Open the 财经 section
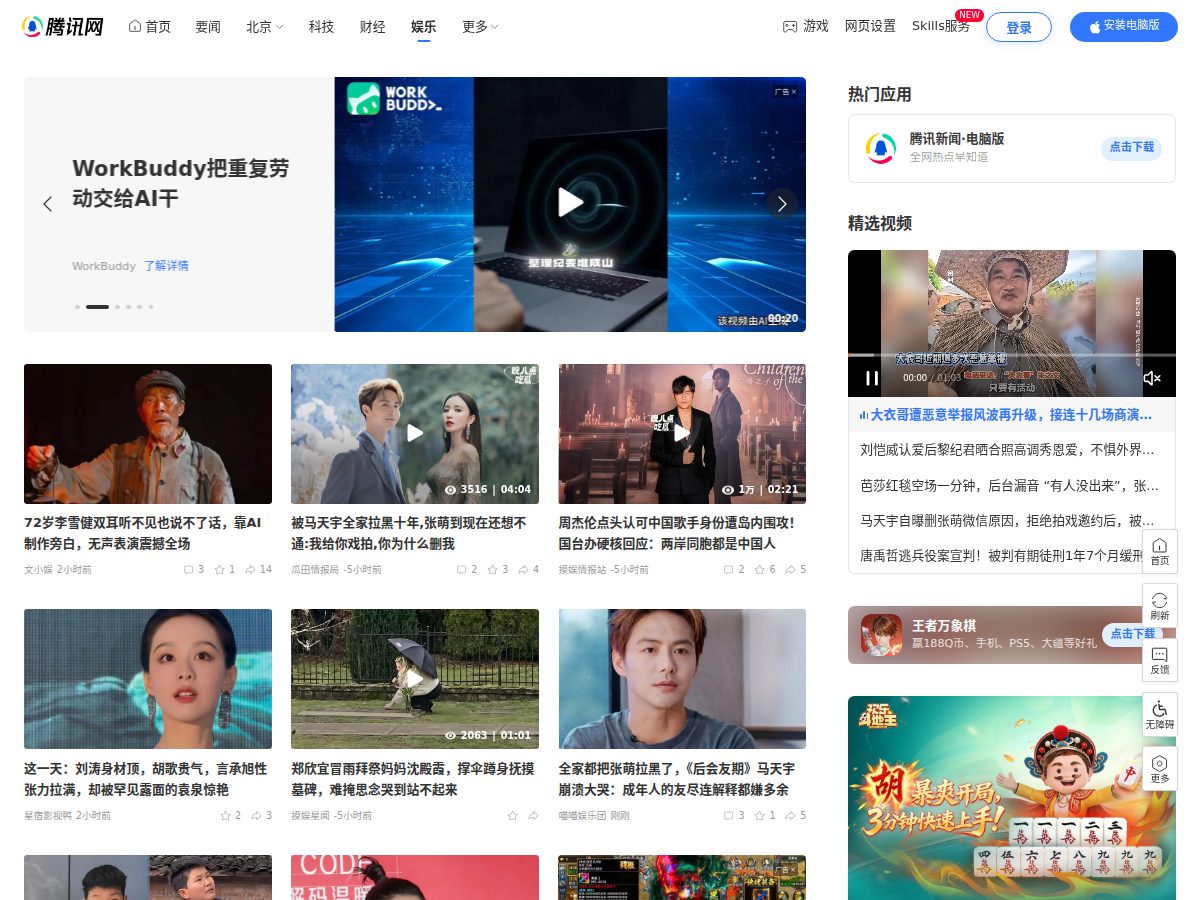The image size is (1200, 900). tap(372, 27)
